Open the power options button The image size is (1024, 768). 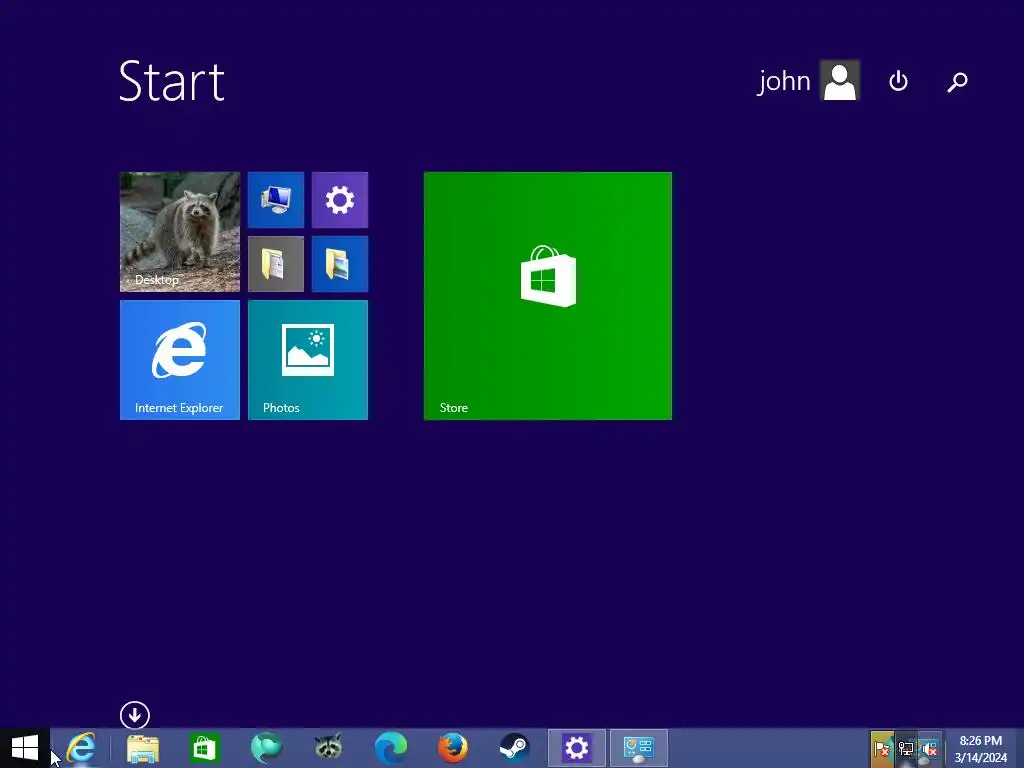(898, 81)
